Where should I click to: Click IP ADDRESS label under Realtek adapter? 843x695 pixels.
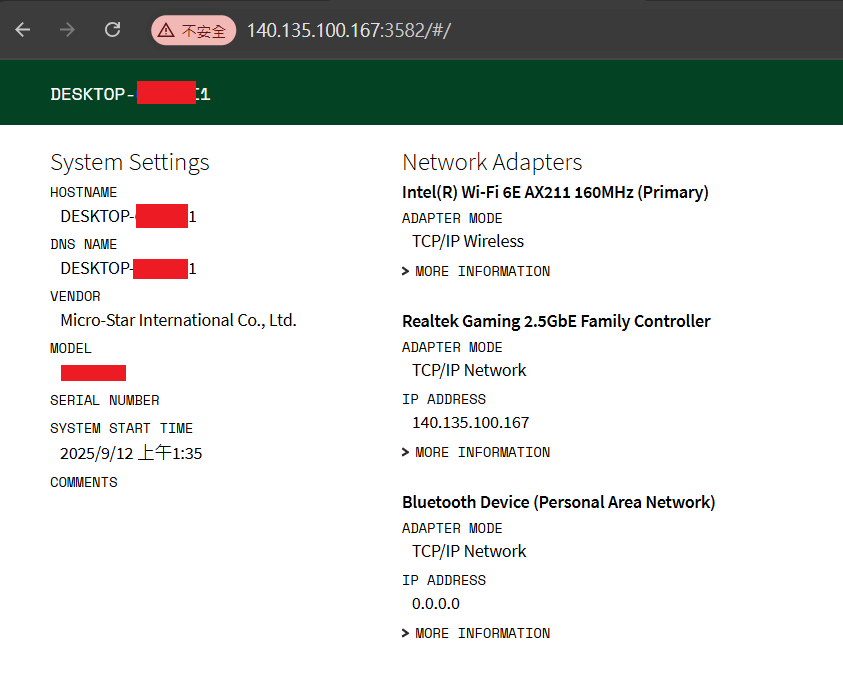click(x=444, y=399)
